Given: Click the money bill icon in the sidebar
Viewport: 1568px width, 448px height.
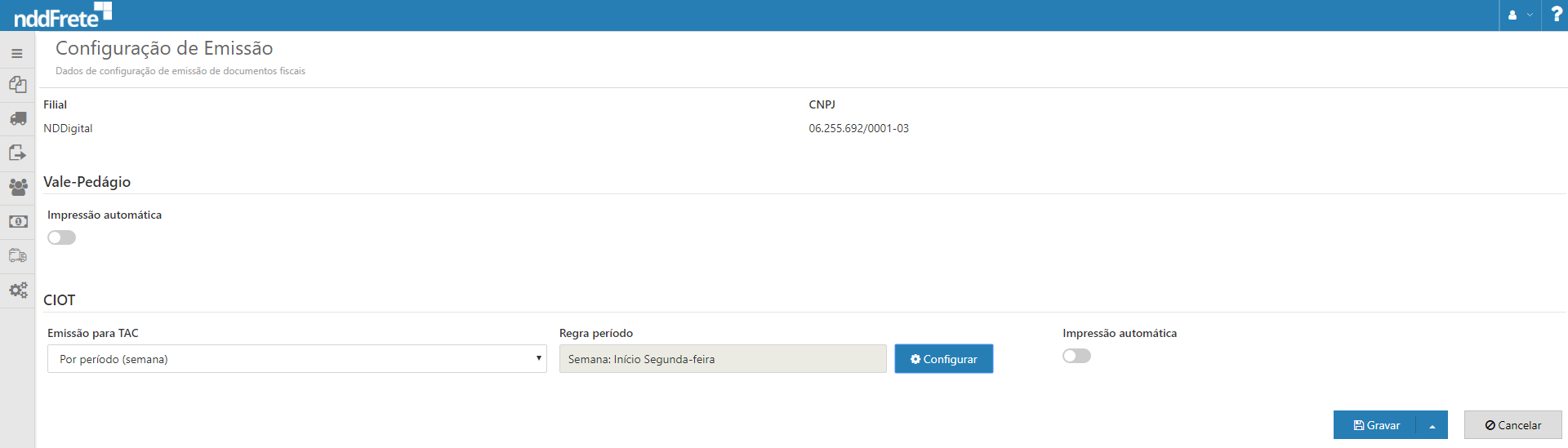Looking at the screenshot, I should [17, 222].
